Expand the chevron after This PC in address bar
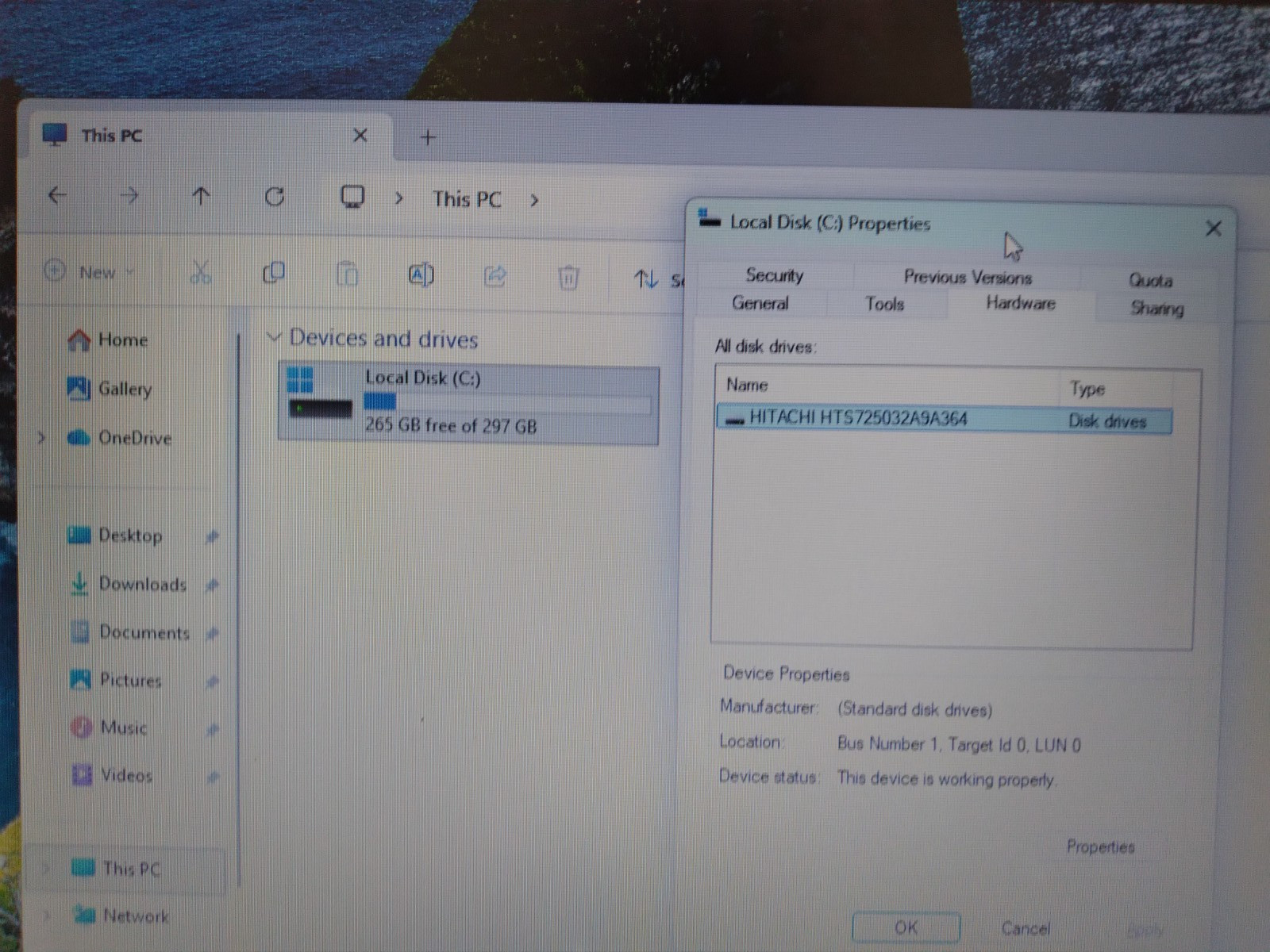 (534, 200)
